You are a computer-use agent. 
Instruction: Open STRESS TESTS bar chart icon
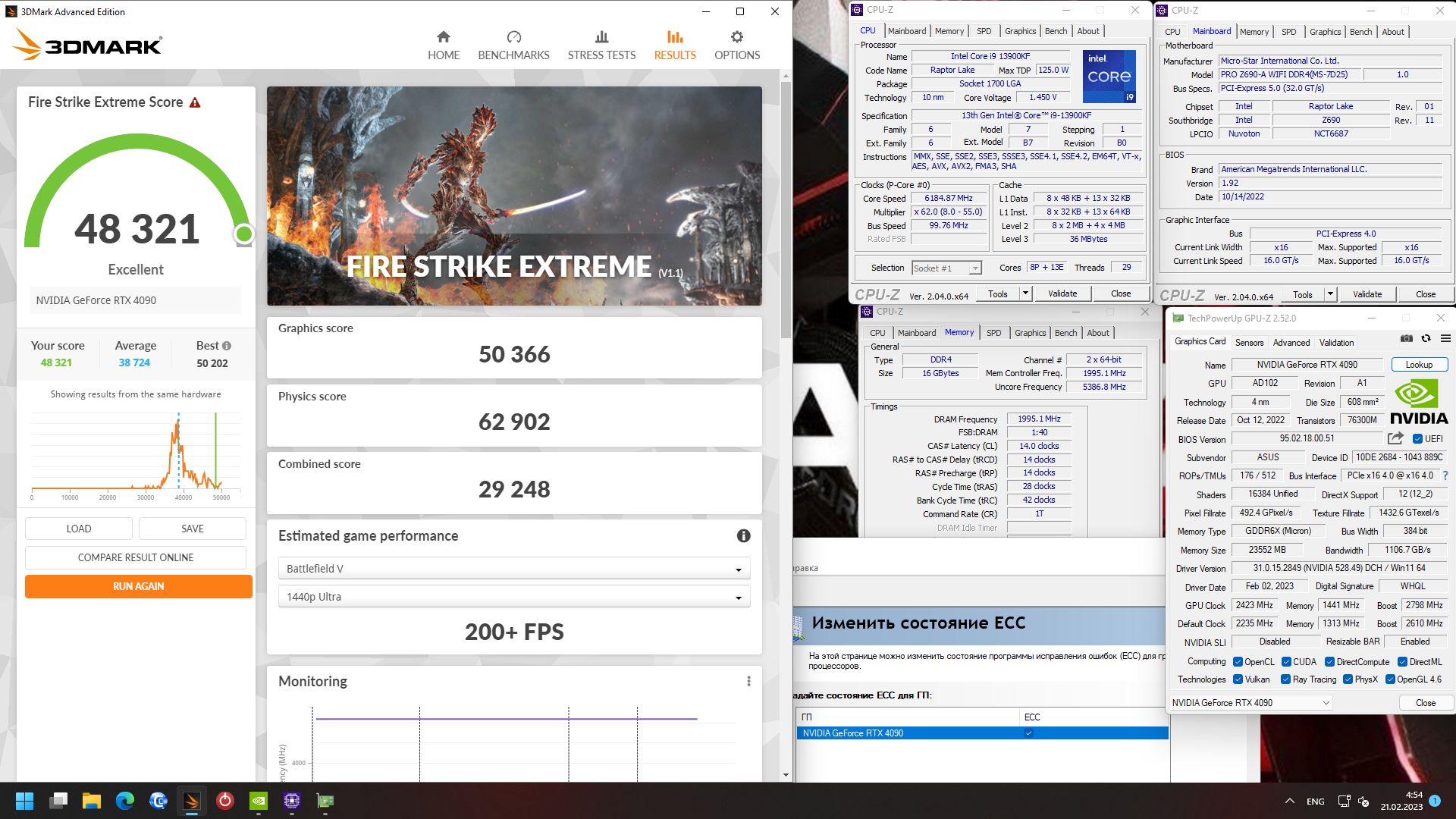(x=601, y=36)
